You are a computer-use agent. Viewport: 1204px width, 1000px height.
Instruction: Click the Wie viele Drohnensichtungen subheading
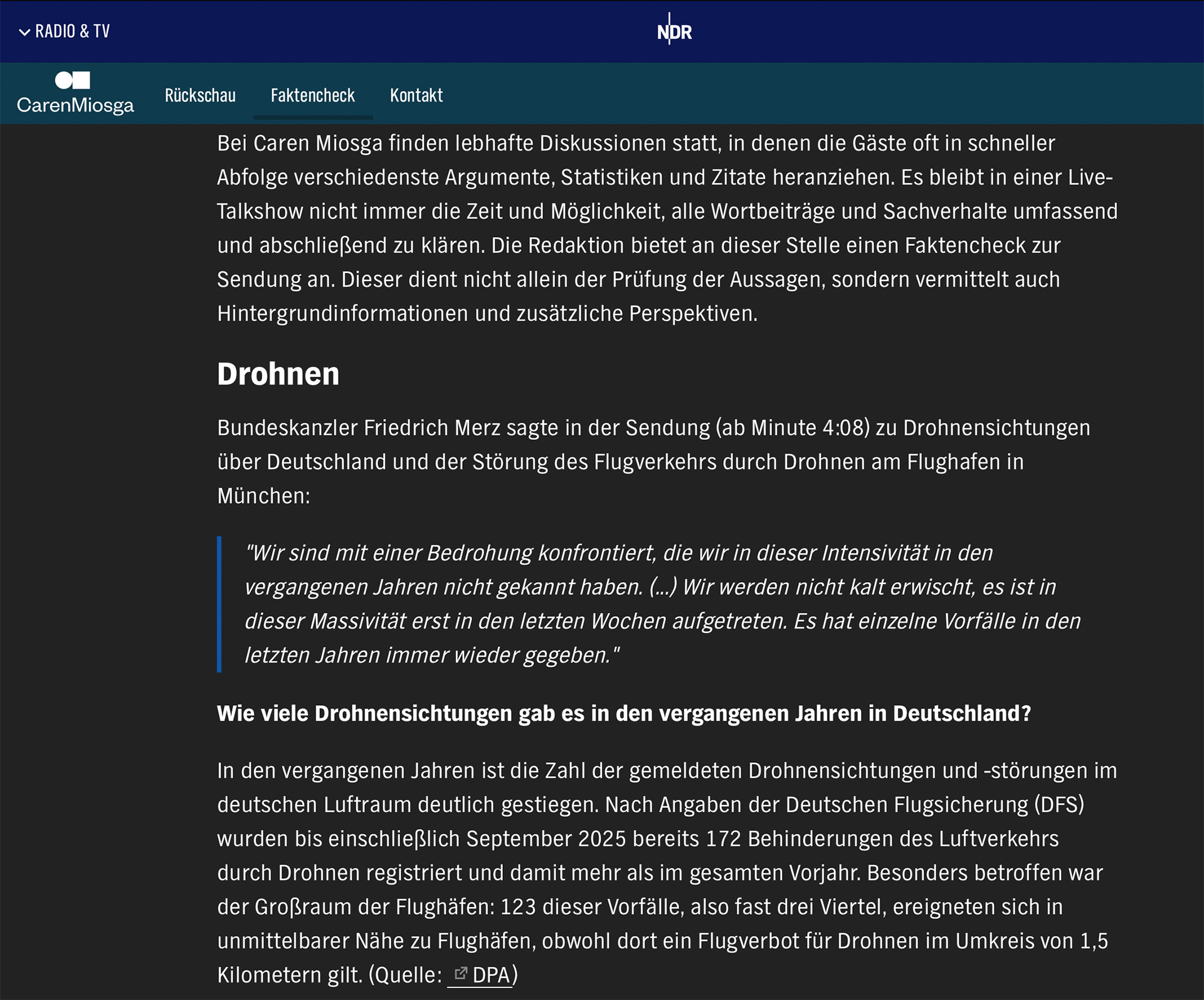coord(623,713)
